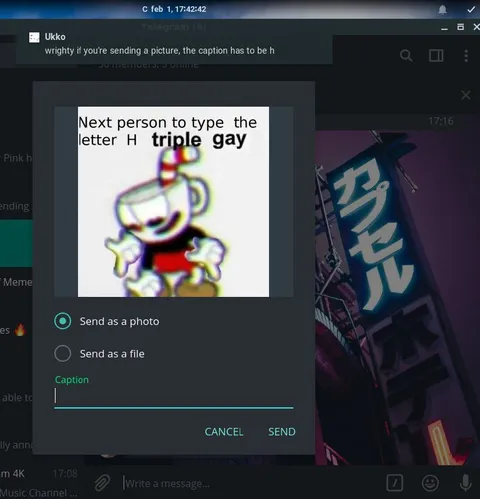Click Ukko's avatar in the notification
This screenshot has width=480, height=499.
pyautogui.click(x=34, y=37)
